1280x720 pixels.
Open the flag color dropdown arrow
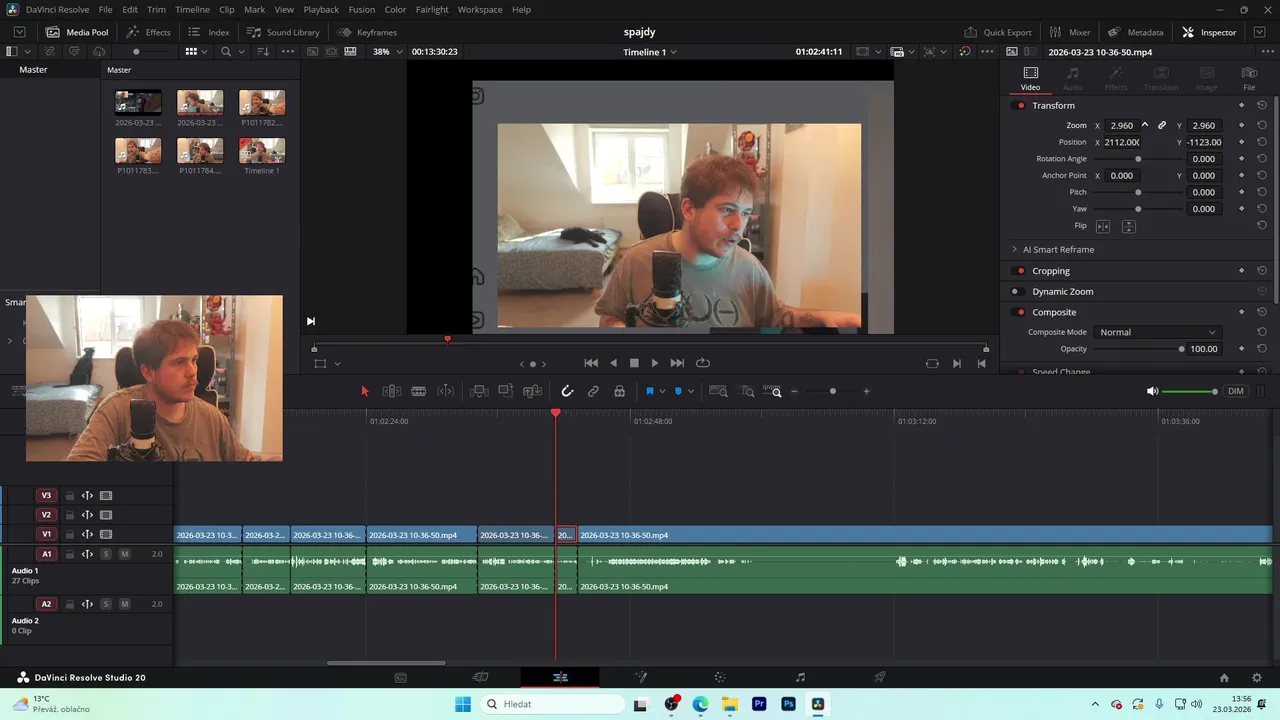tap(662, 391)
